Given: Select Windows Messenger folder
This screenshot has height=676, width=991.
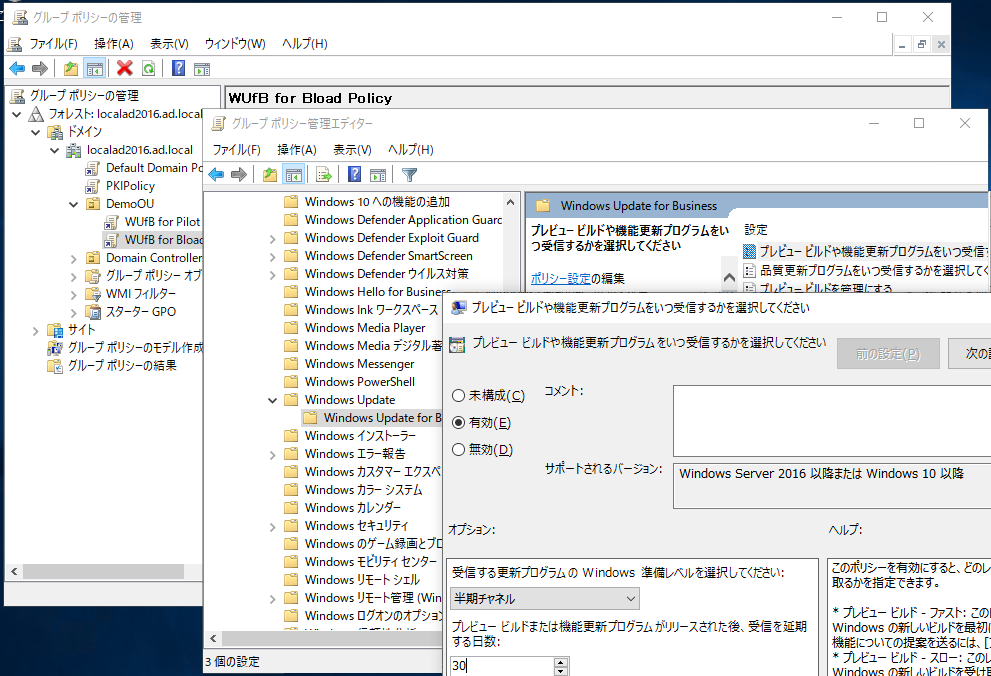Looking at the screenshot, I should click(349, 364).
